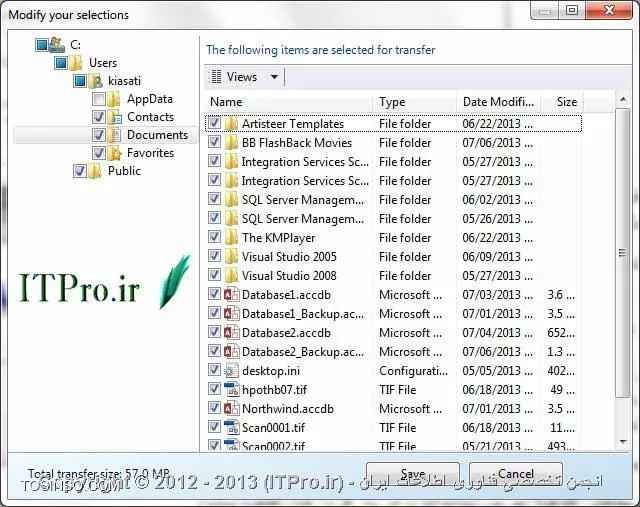This screenshot has width=640, height=507.
Task: Click the Documents folder icon in tree
Action: pyautogui.click(x=114, y=135)
